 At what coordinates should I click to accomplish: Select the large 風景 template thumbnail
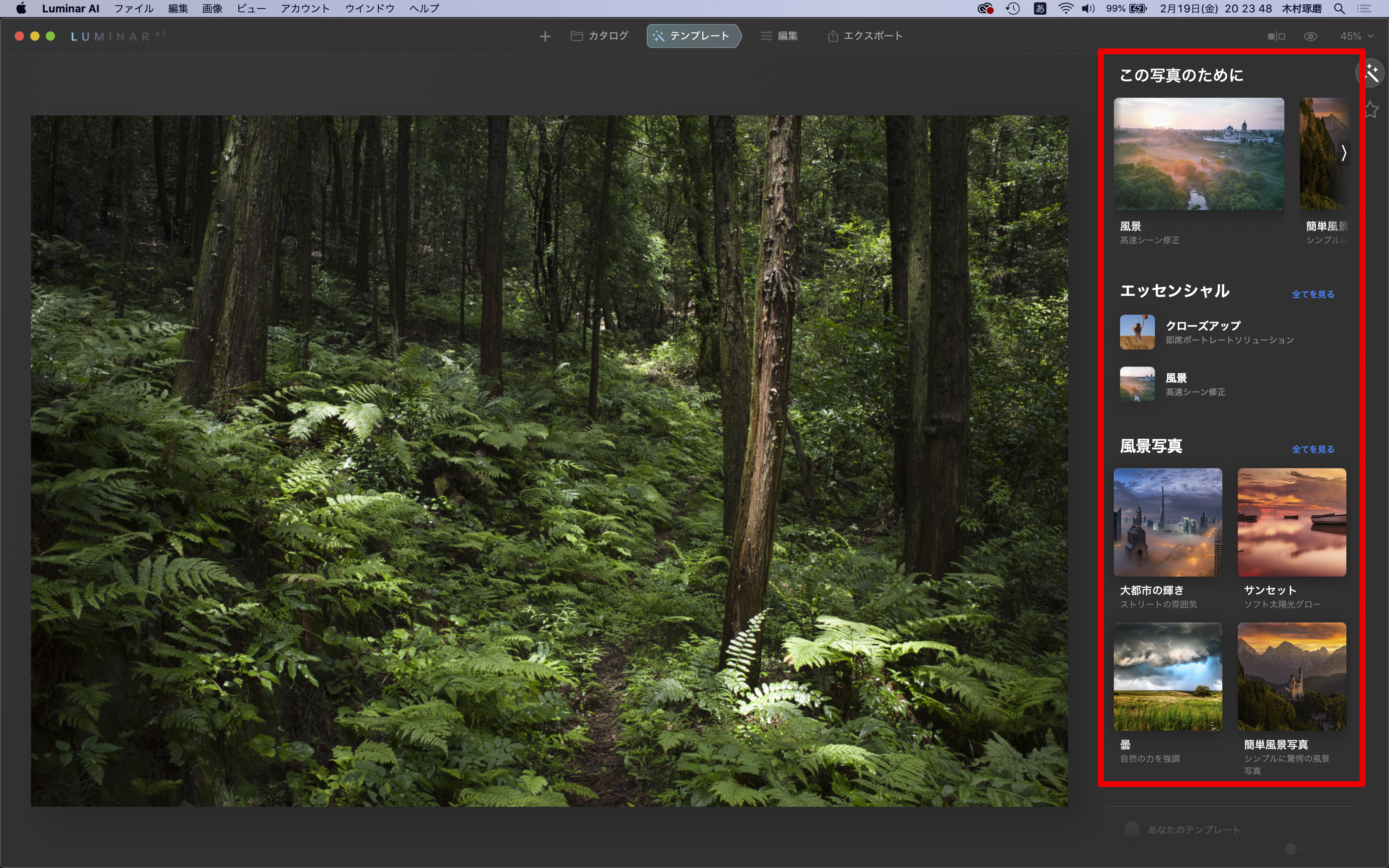[1198, 154]
